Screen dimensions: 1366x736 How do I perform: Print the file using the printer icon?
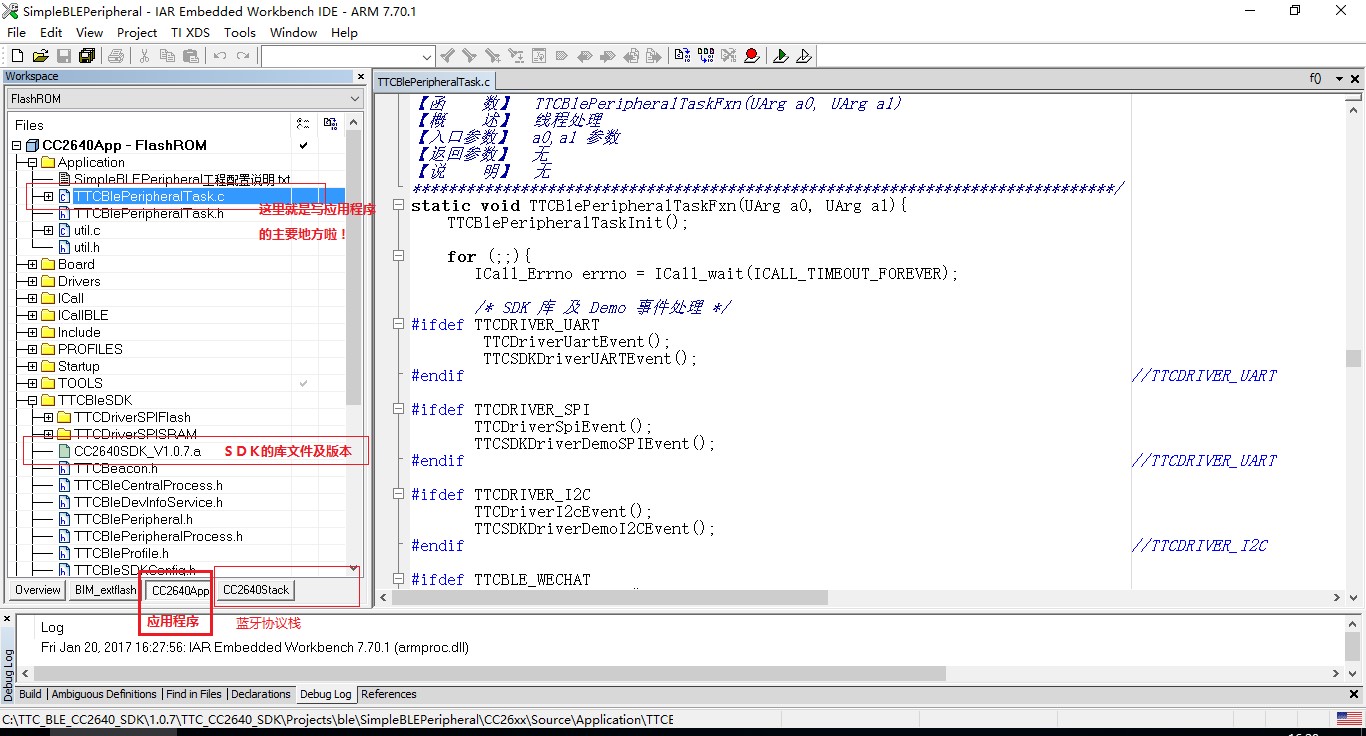[x=116, y=56]
